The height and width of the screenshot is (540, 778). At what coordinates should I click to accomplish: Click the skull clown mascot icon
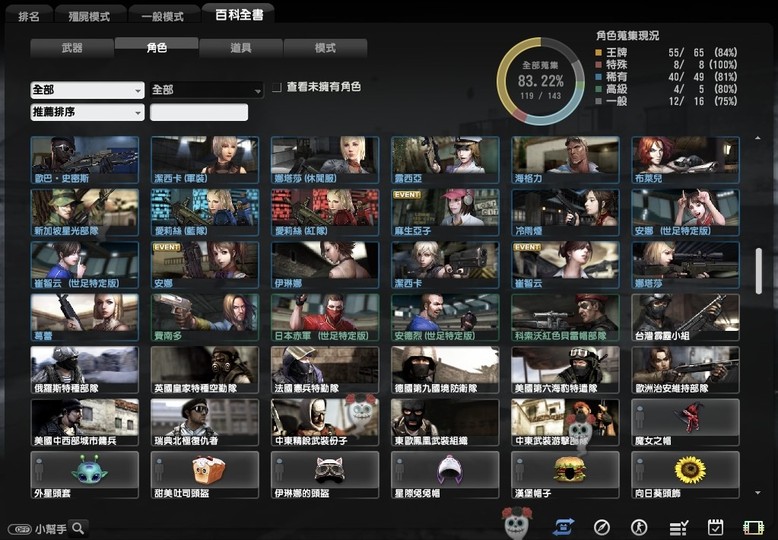517,522
